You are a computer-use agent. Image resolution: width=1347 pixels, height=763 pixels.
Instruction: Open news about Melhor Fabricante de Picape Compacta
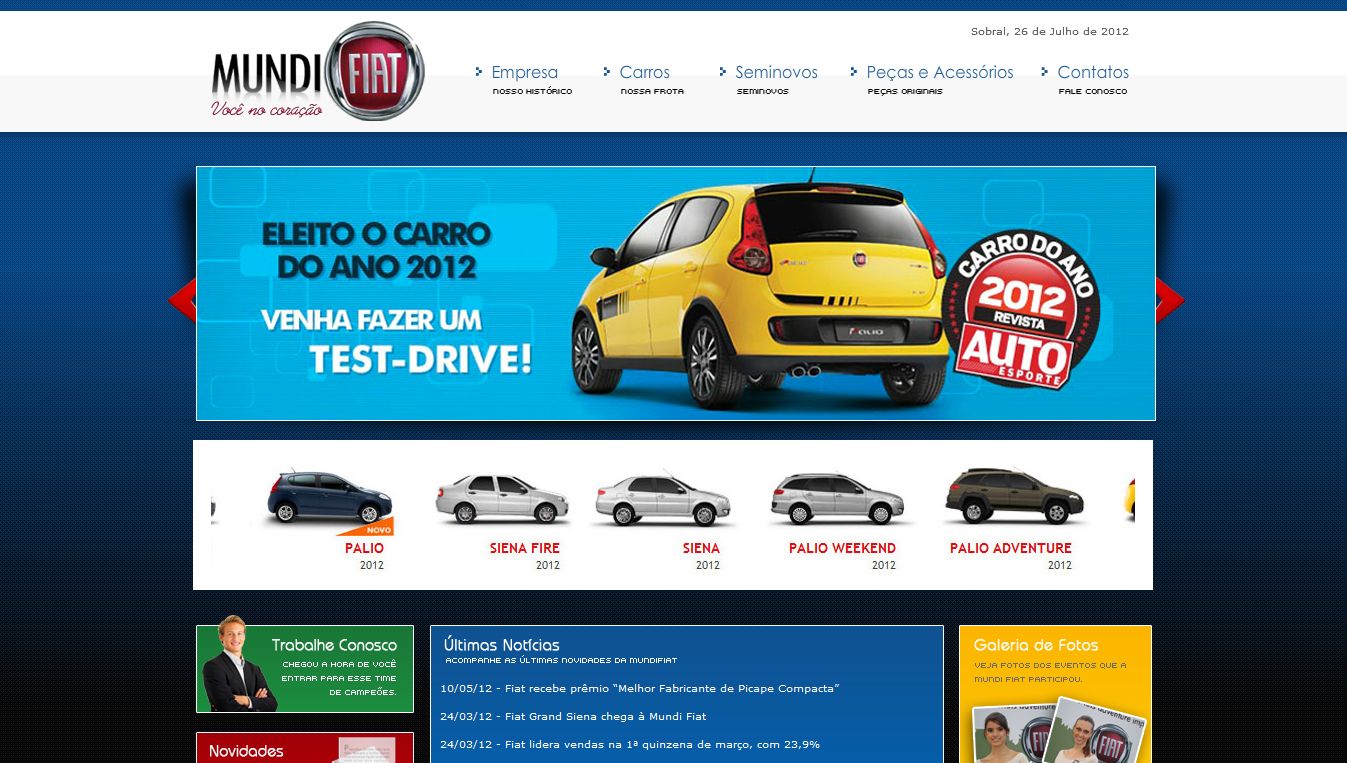click(x=640, y=688)
